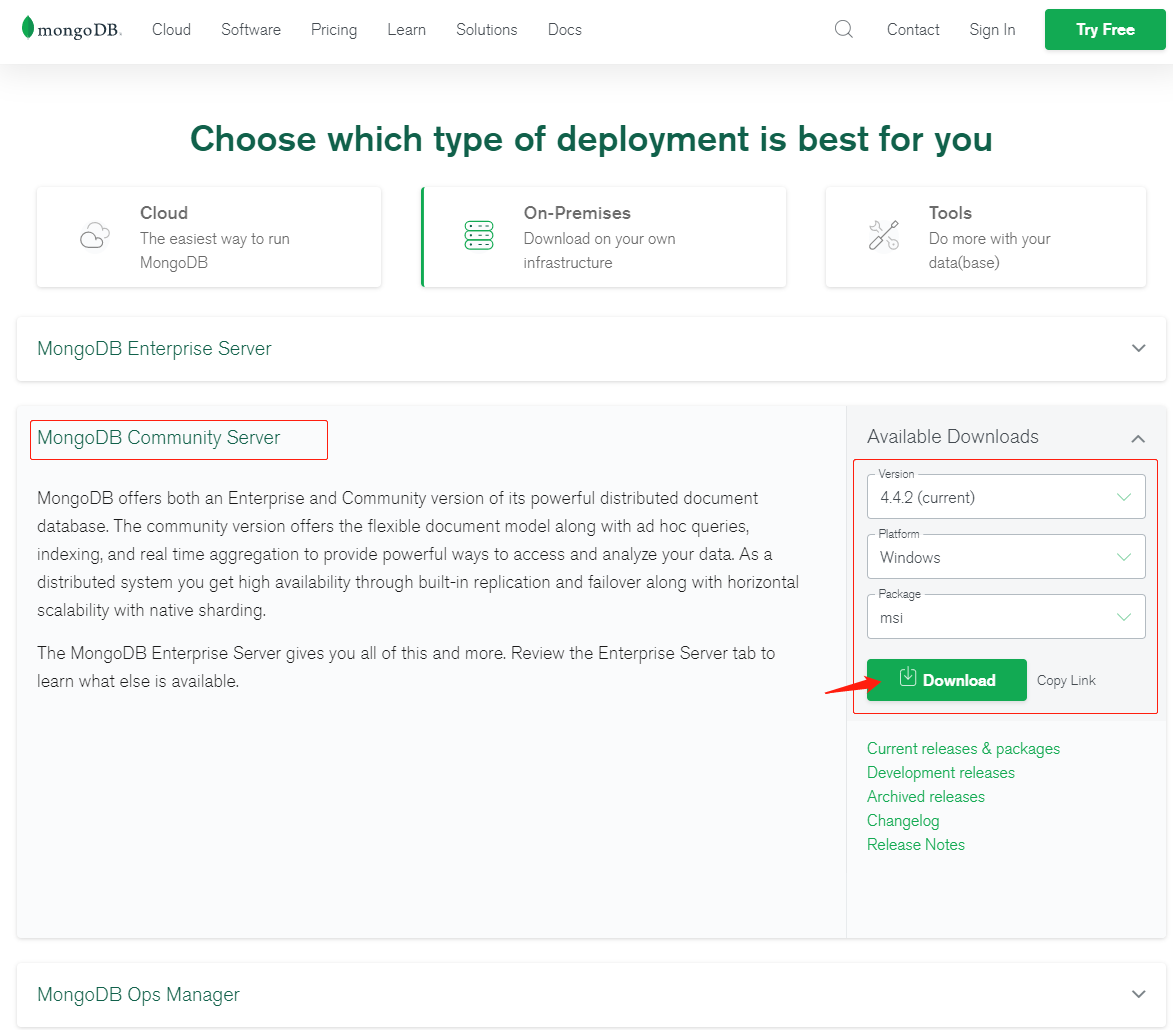Open the Archived releases link
1173x1030 pixels.
(x=926, y=797)
